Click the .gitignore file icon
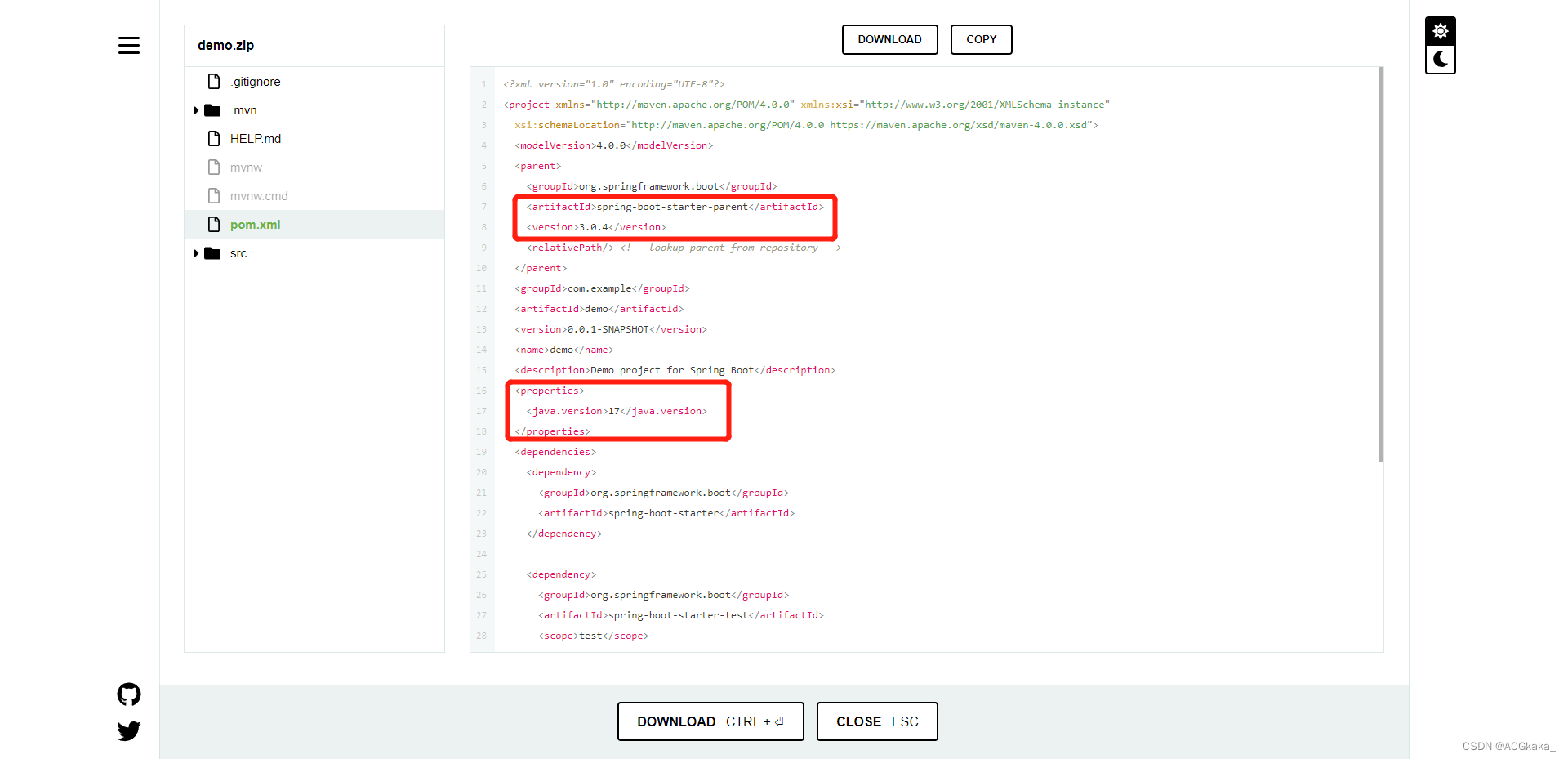The image size is (1568, 759). (x=213, y=81)
